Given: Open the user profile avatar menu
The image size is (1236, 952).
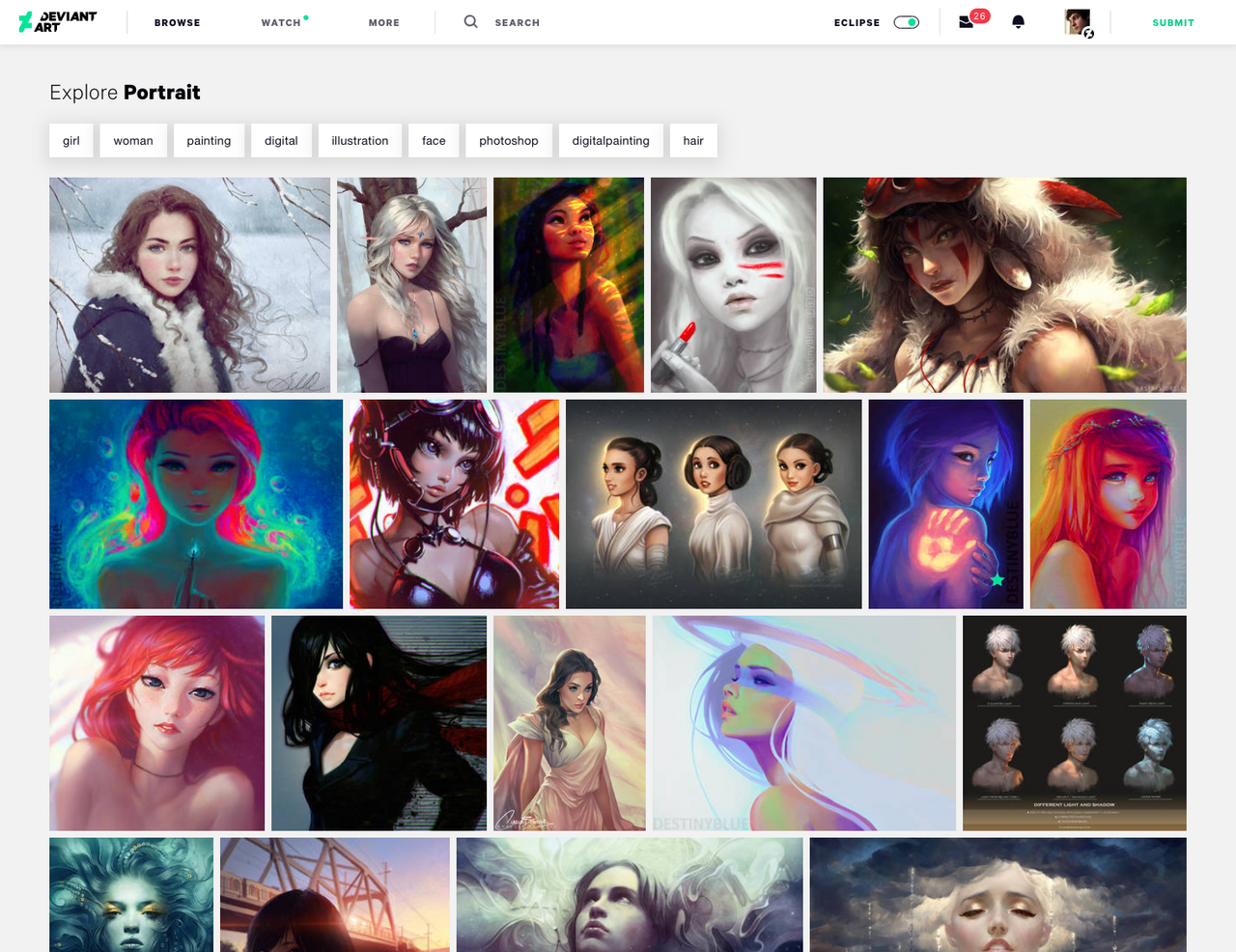Looking at the screenshot, I should (1079, 22).
